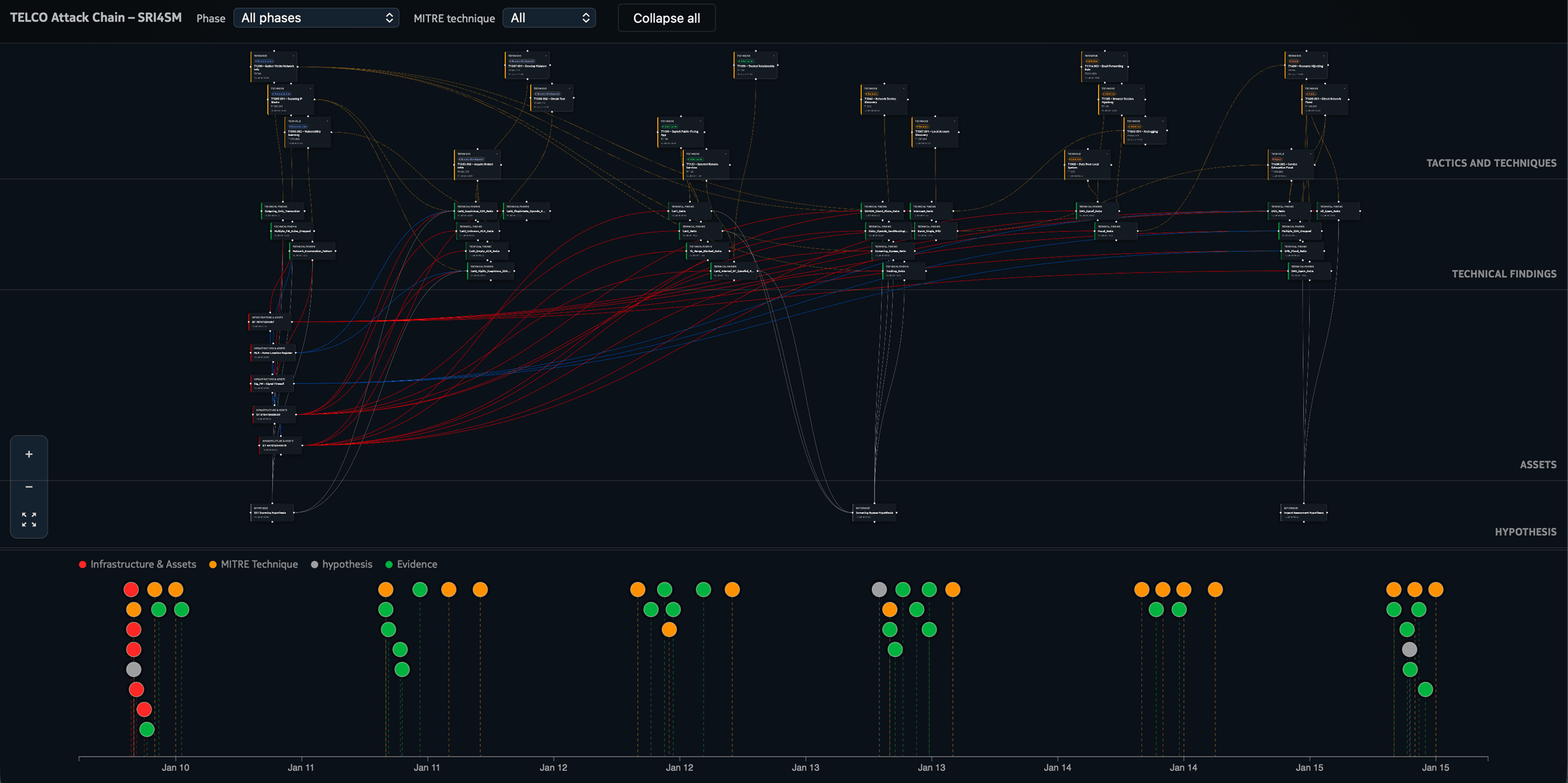1568x783 pixels.
Task: Open the MITRE technique dropdown
Action: [x=549, y=18]
